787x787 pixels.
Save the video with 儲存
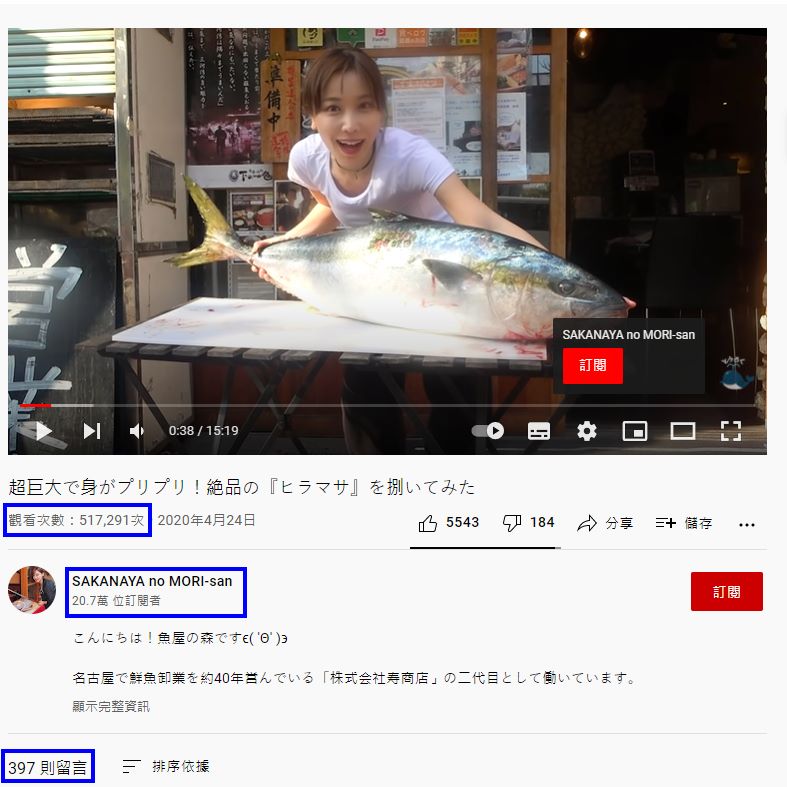coord(684,523)
